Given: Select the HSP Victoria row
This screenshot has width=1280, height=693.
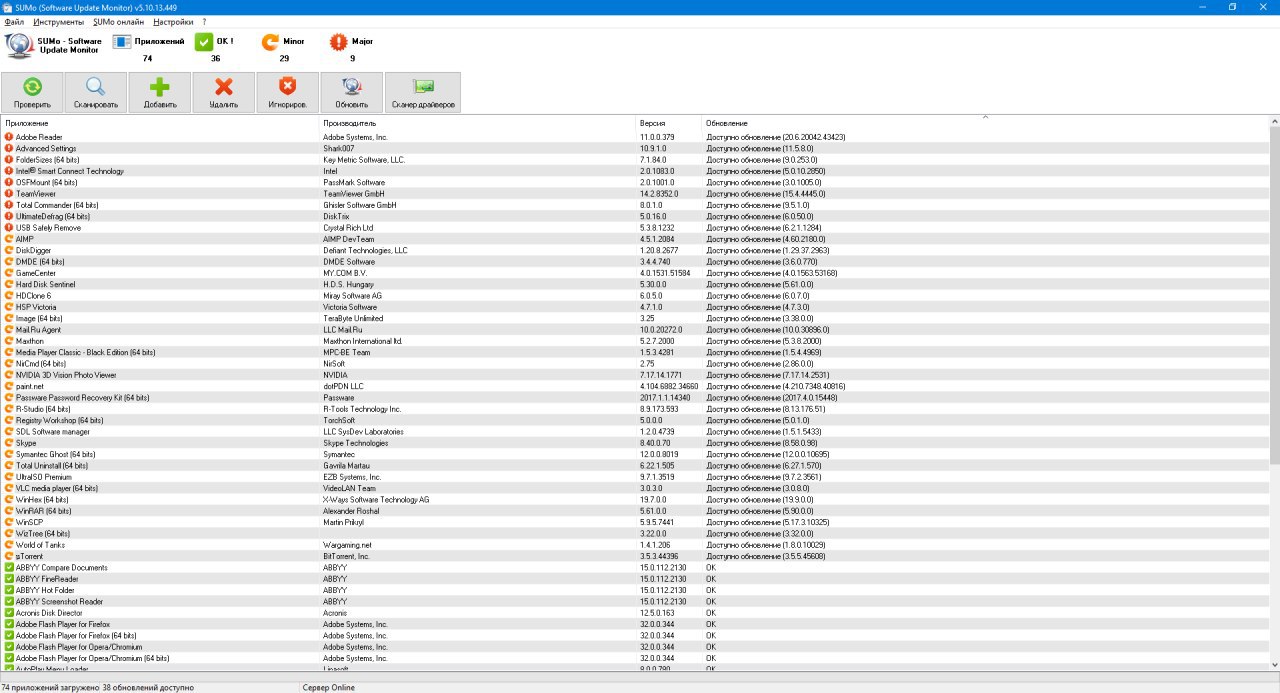Looking at the screenshot, I should click(x=635, y=307).
